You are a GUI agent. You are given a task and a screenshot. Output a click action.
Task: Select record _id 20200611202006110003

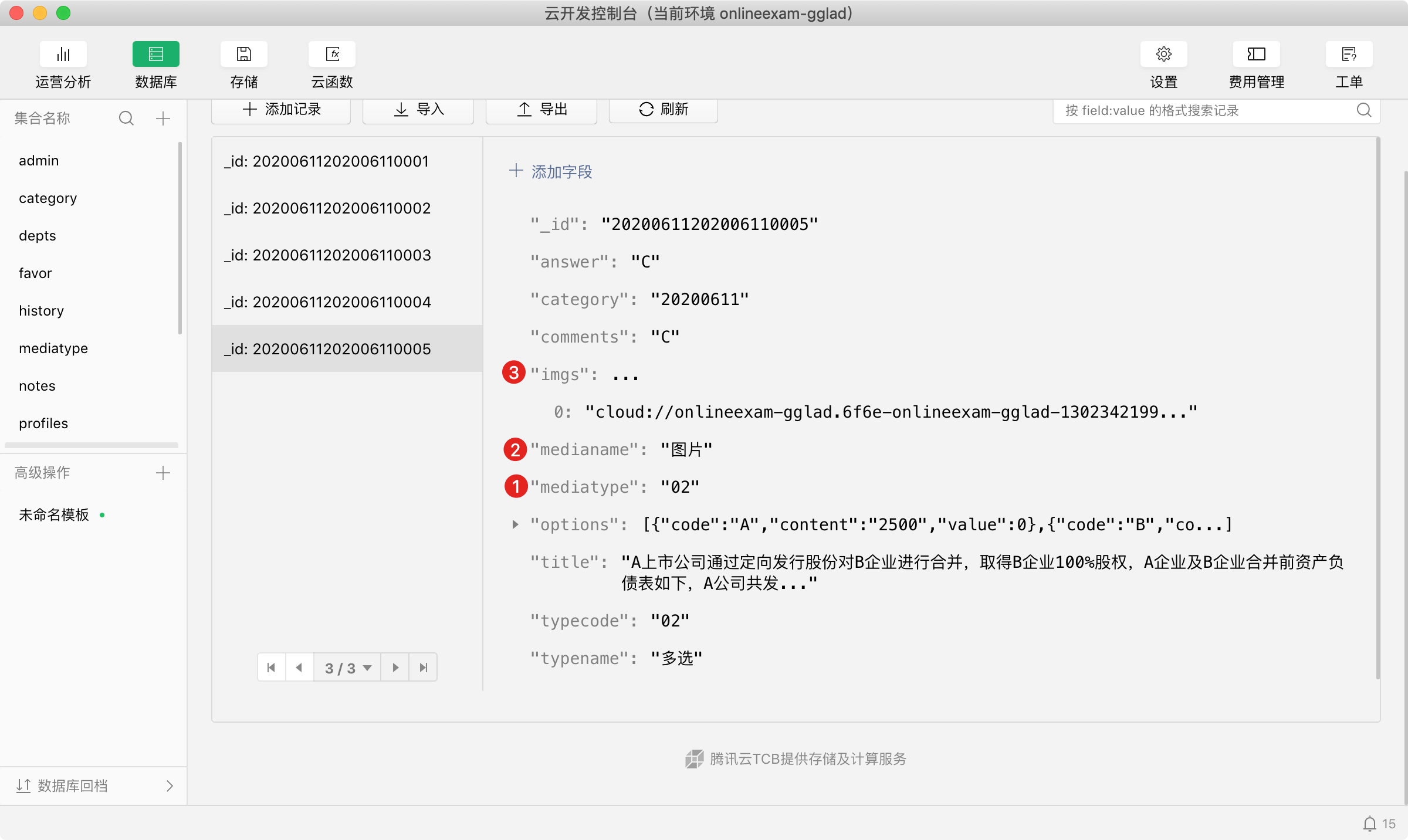(327, 255)
